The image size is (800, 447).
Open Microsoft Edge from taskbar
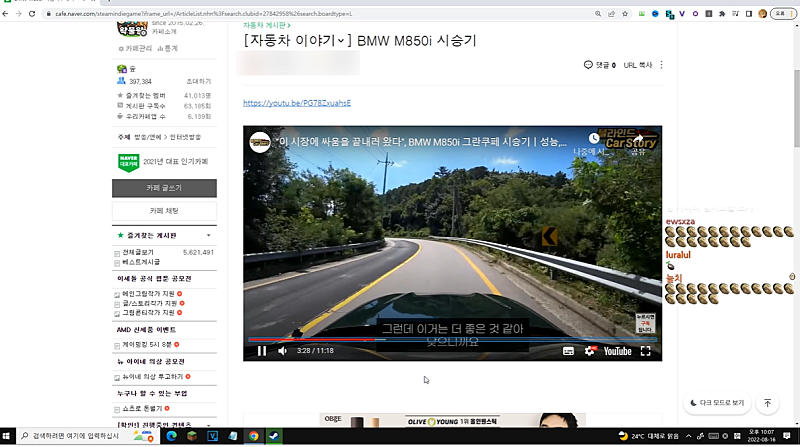click(171, 436)
